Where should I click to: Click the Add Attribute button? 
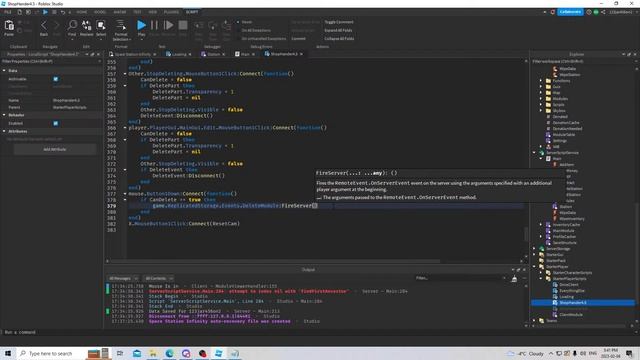tap(55, 149)
